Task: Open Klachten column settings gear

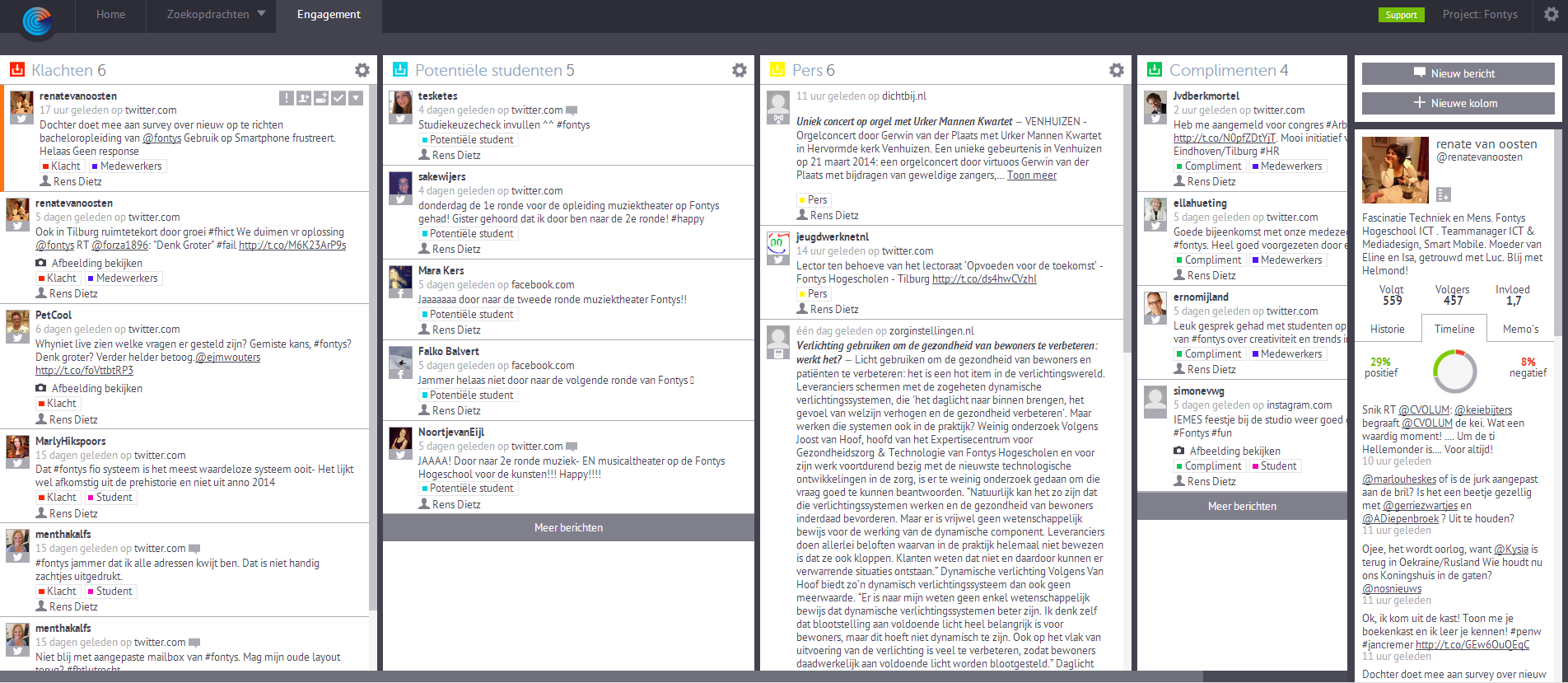Action: [362, 70]
